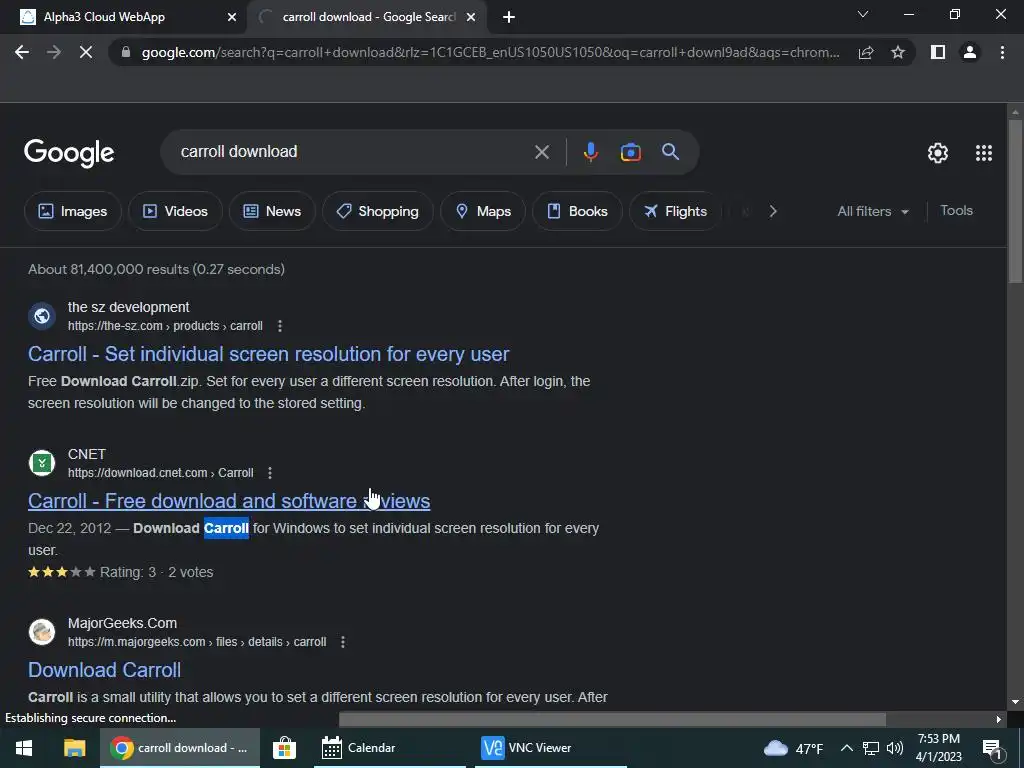Start voice search with the microphone
1024x768 pixels.
point(590,152)
